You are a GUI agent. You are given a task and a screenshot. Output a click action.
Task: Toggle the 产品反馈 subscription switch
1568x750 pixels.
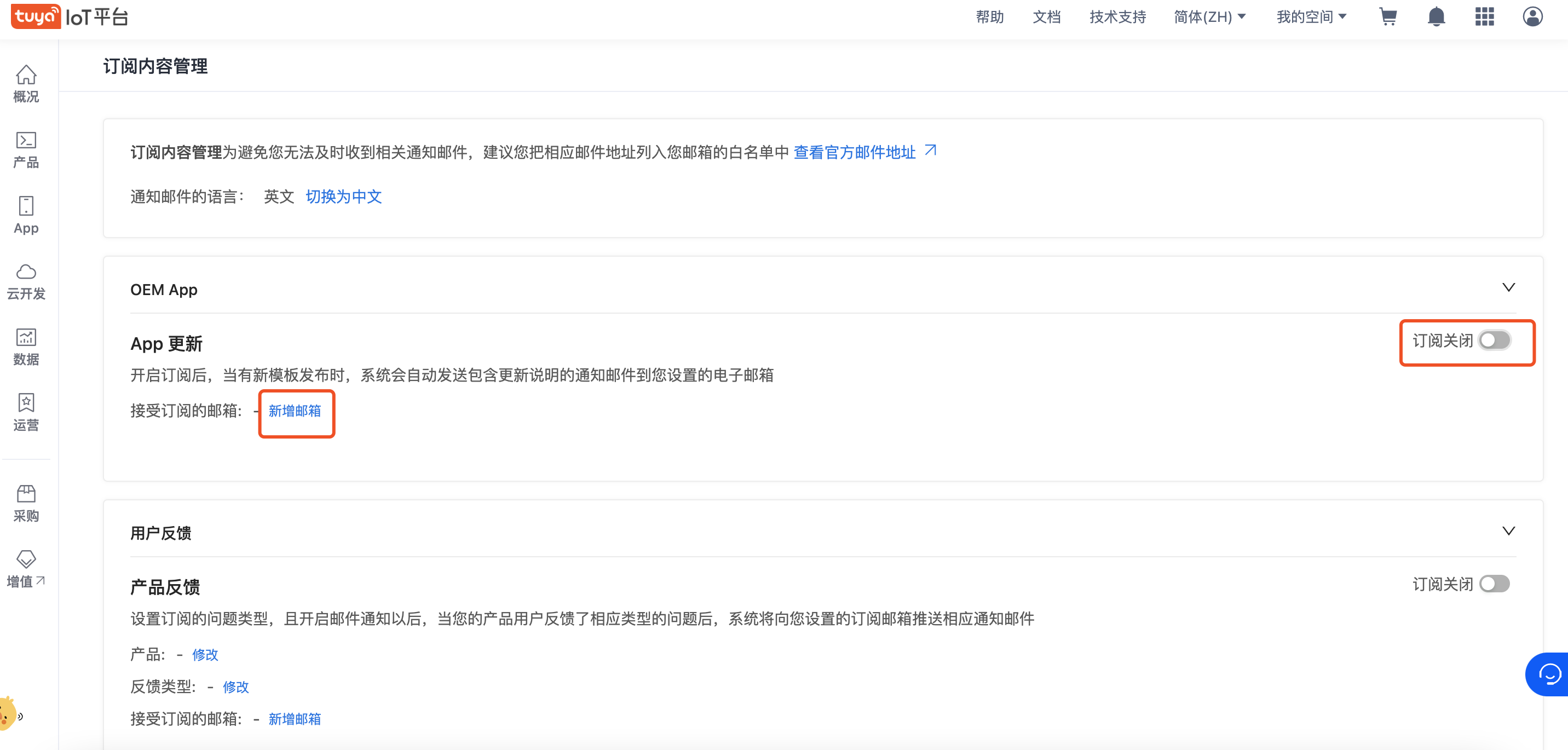[1495, 584]
